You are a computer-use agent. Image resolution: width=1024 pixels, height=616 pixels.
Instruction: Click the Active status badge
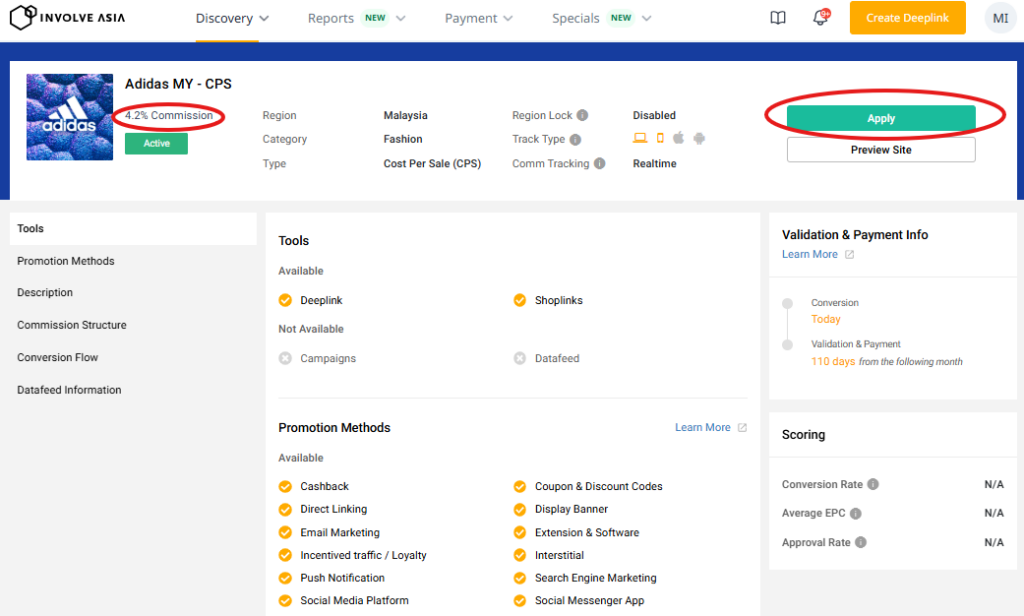tap(156, 144)
